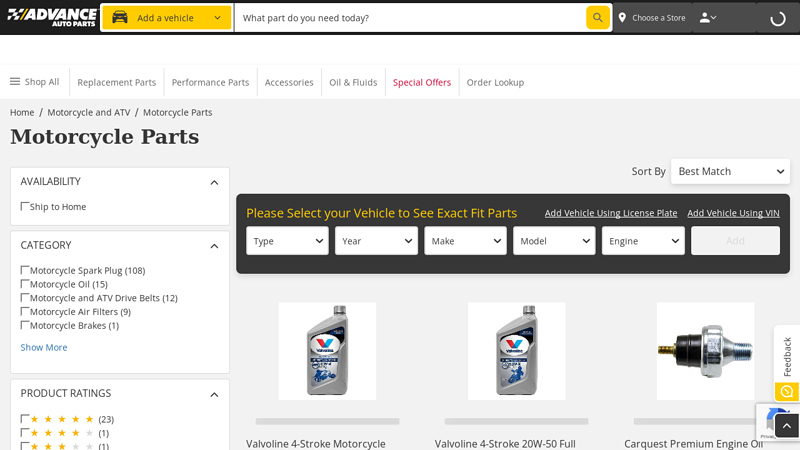Collapse the Category filter section
The width and height of the screenshot is (800, 450).
coord(214,246)
